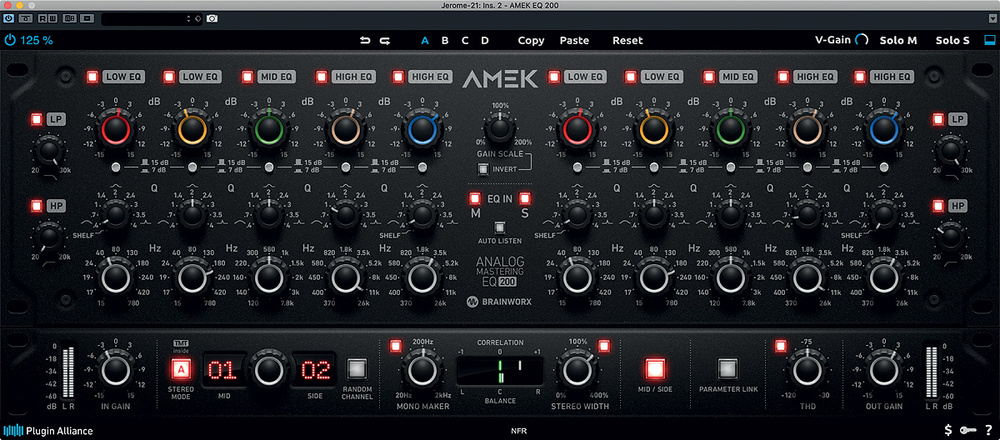
Task: Click the Paste button
Action: click(x=575, y=40)
